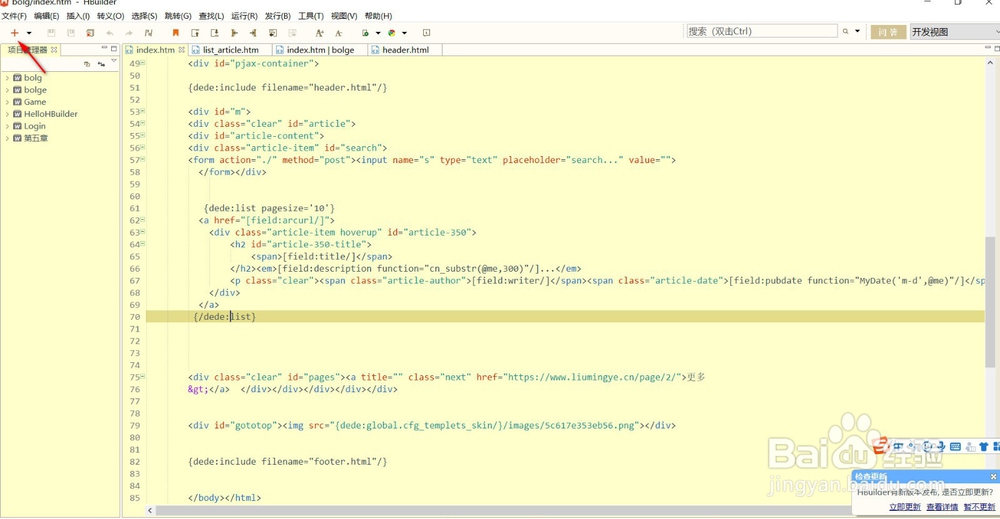Screen dimensions: 1000x519
Task: Click the orange plus New button
Action: 14,33
